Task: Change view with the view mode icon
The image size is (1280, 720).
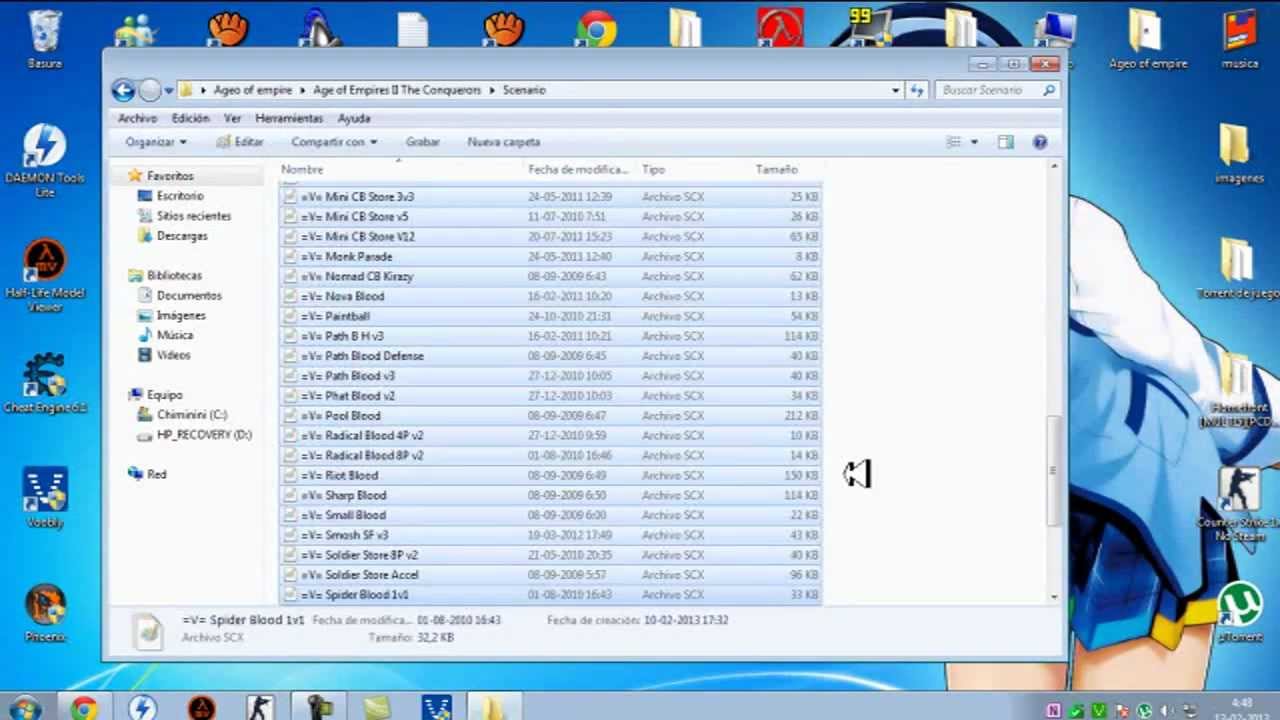Action: (954, 142)
